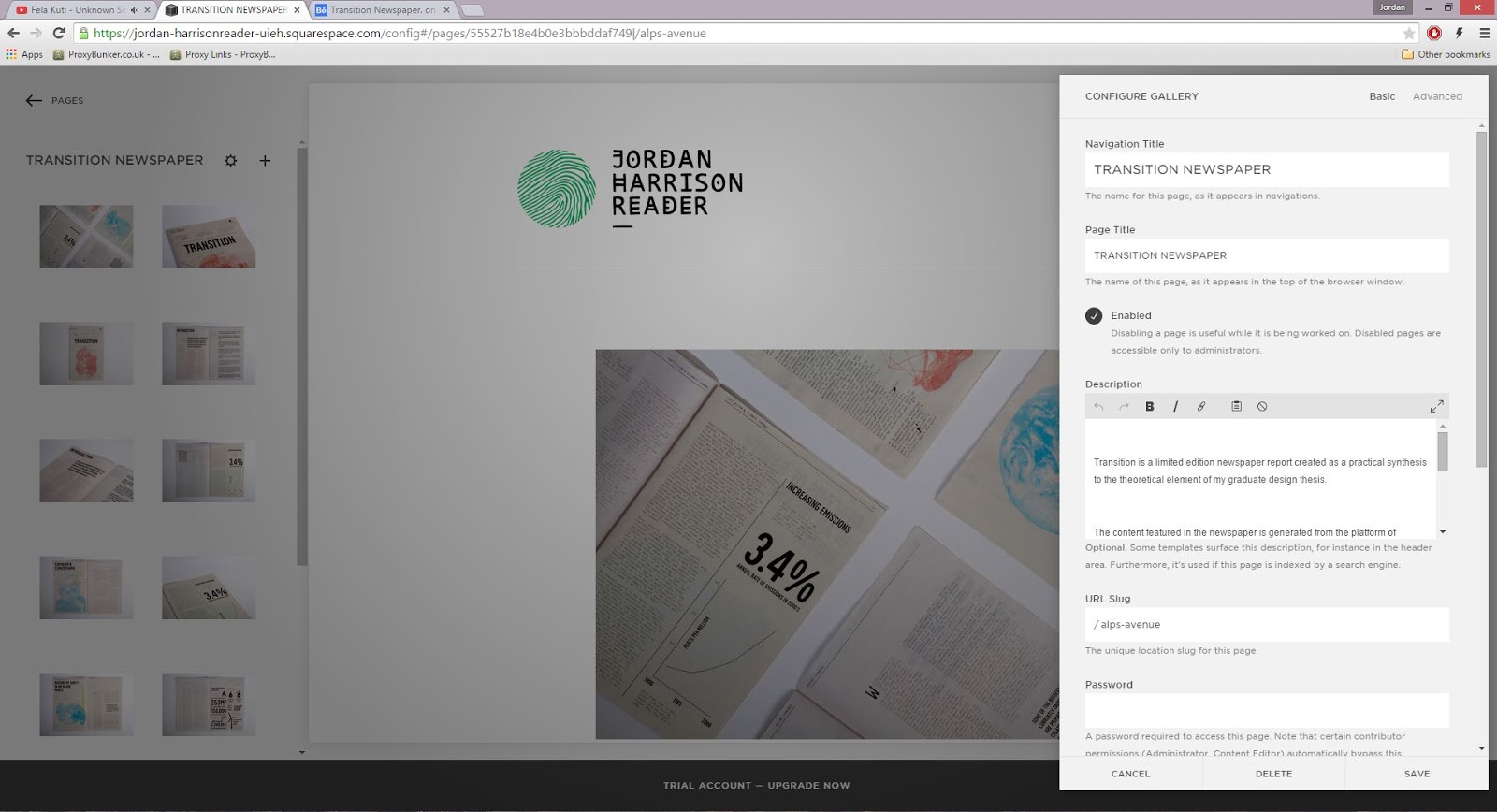Screen dimensions: 1497x812
Task: Redo the edit in the description editor
Action: [1124, 406]
